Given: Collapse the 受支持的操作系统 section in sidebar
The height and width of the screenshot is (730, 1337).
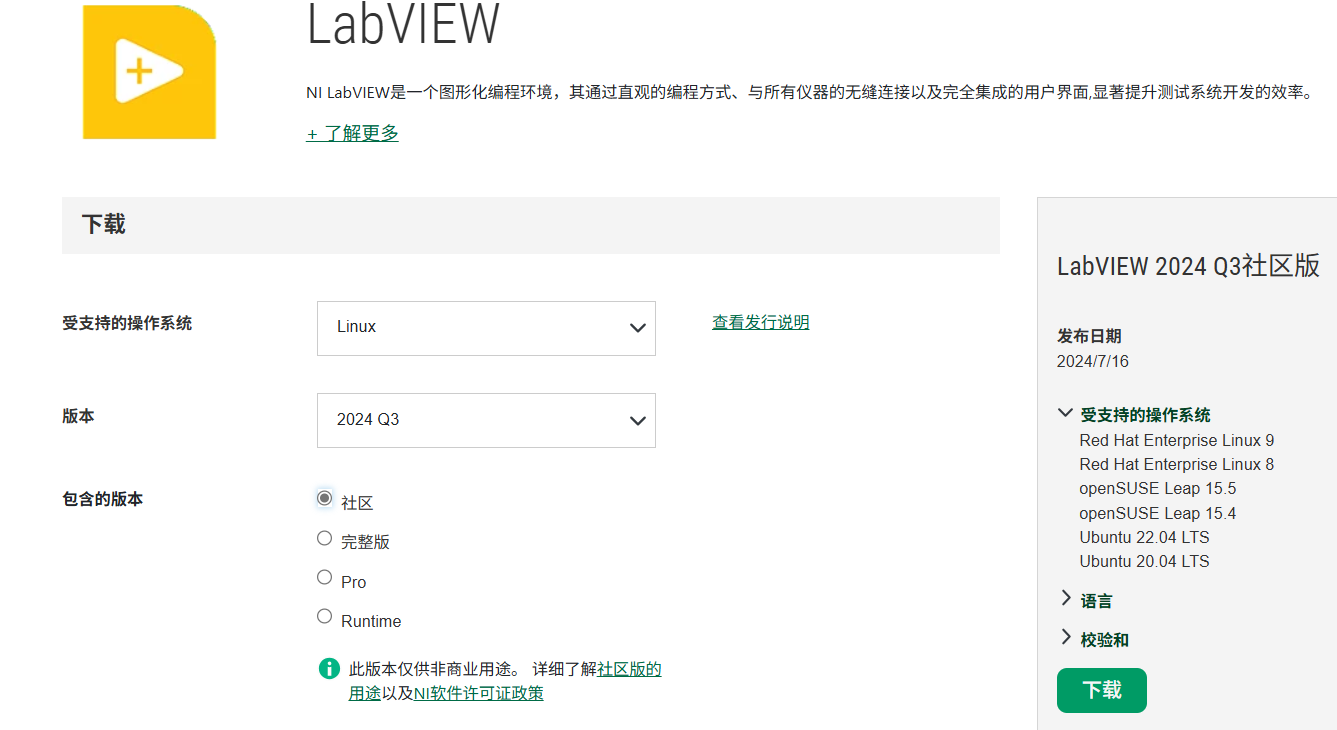Looking at the screenshot, I should (1134, 414).
